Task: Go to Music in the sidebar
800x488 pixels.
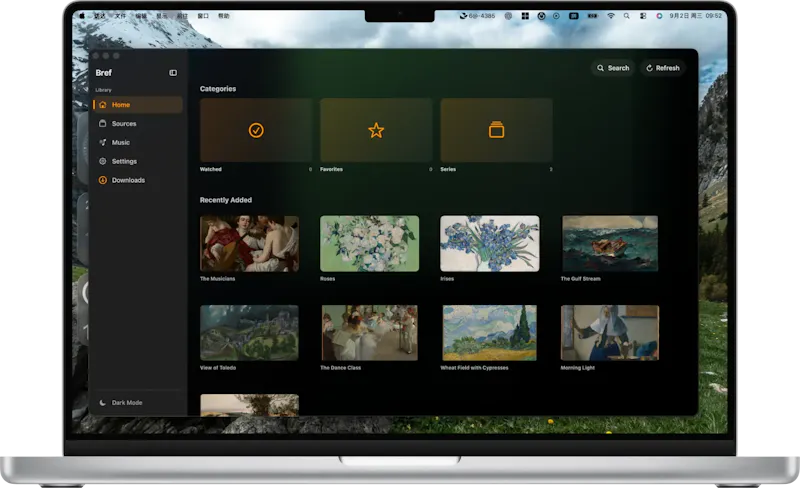Action: (x=138, y=142)
